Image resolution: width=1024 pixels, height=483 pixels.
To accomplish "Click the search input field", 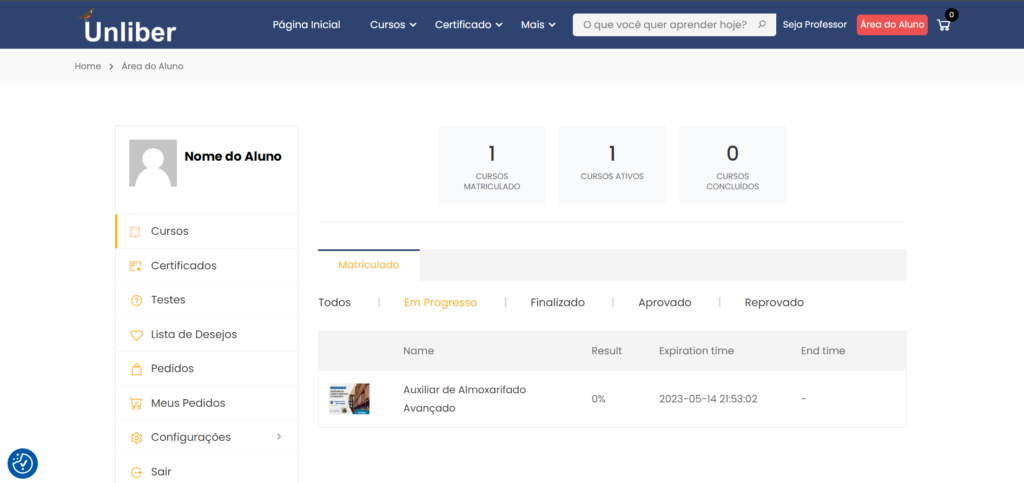I will coord(663,25).
